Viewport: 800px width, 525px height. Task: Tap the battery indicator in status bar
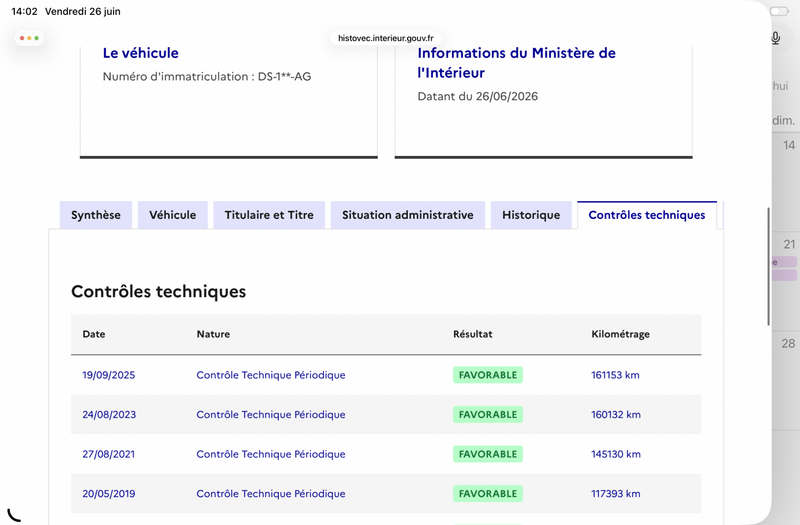point(780,11)
